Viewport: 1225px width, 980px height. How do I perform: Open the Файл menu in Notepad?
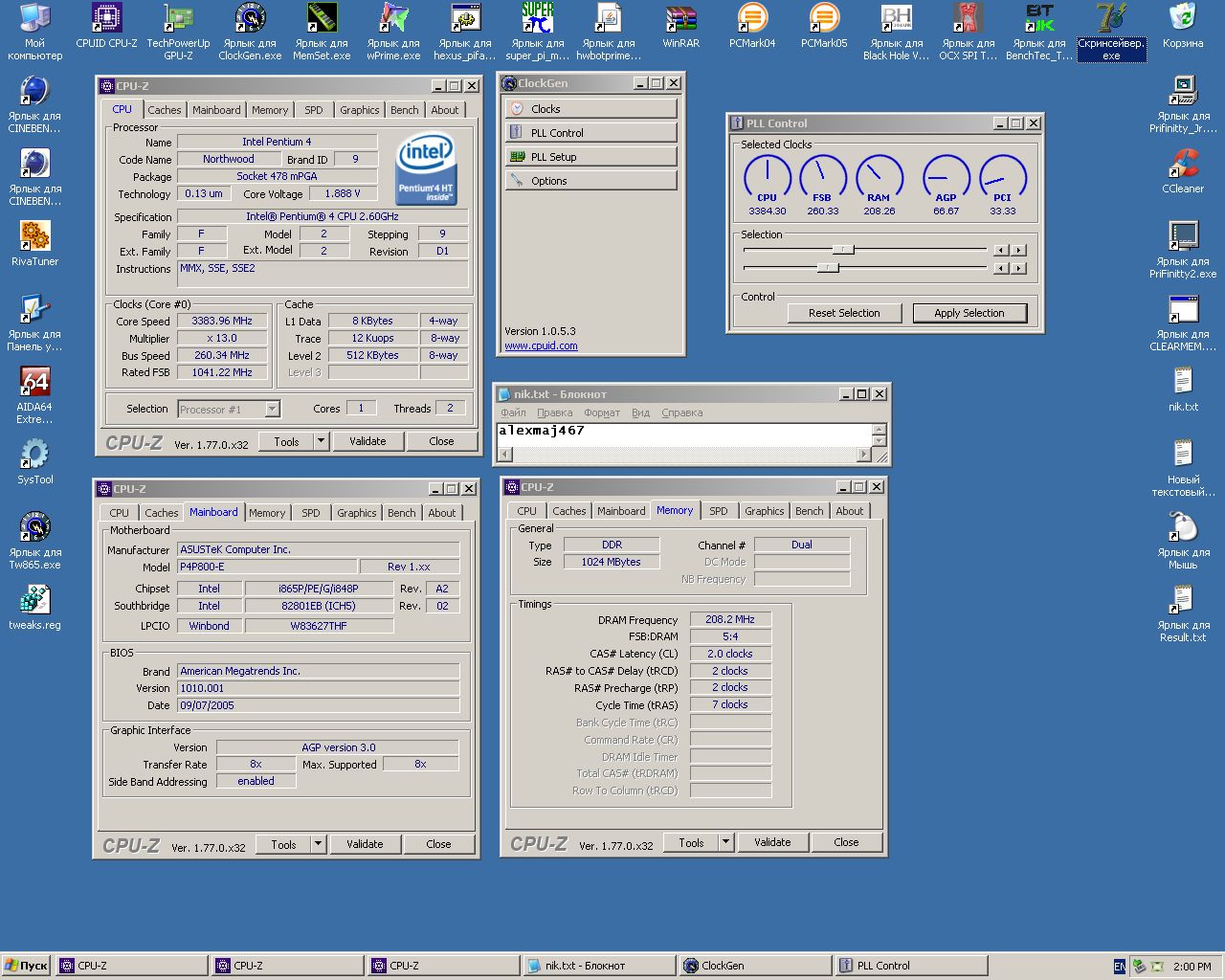[513, 412]
